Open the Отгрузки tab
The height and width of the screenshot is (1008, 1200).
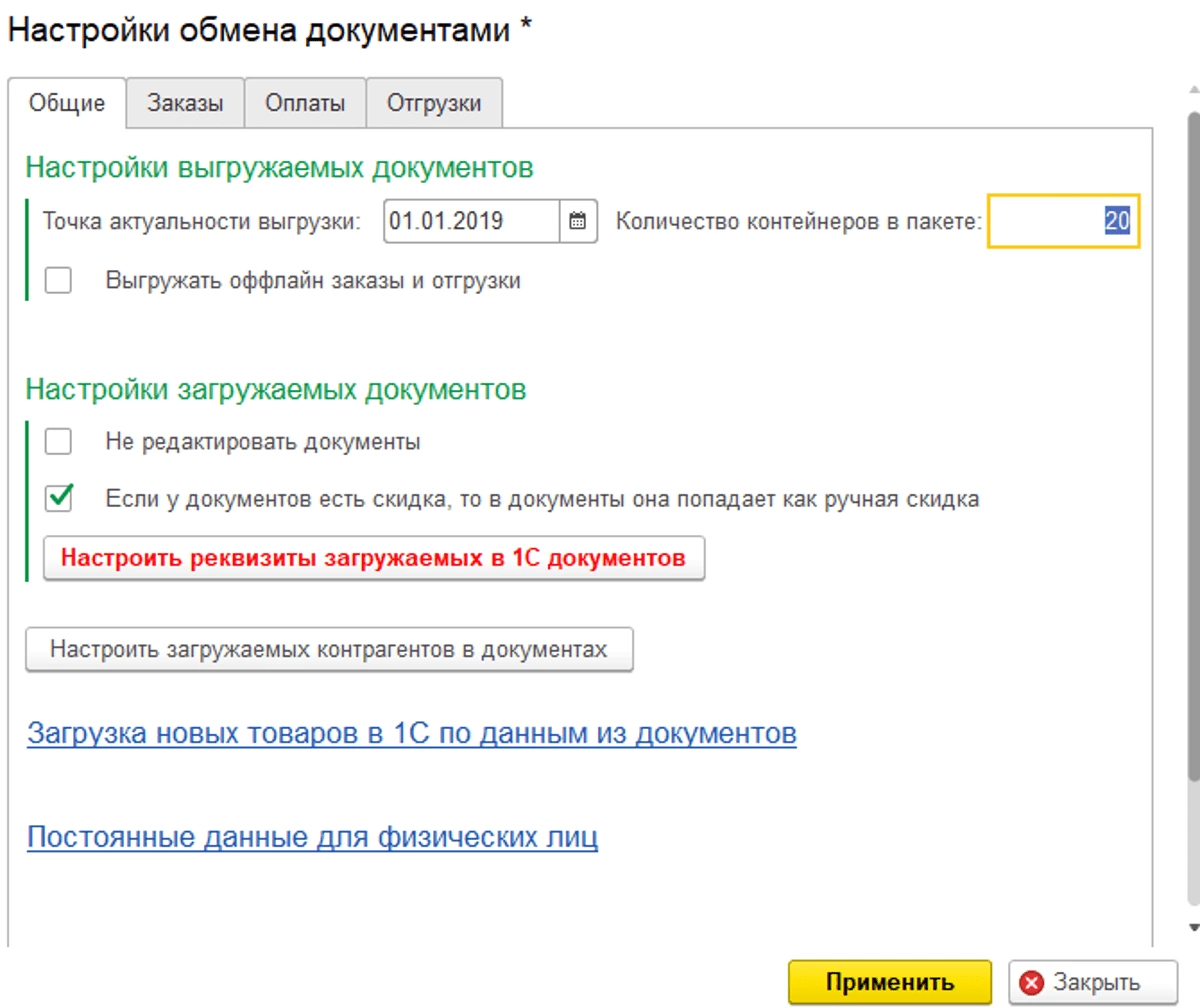434,103
